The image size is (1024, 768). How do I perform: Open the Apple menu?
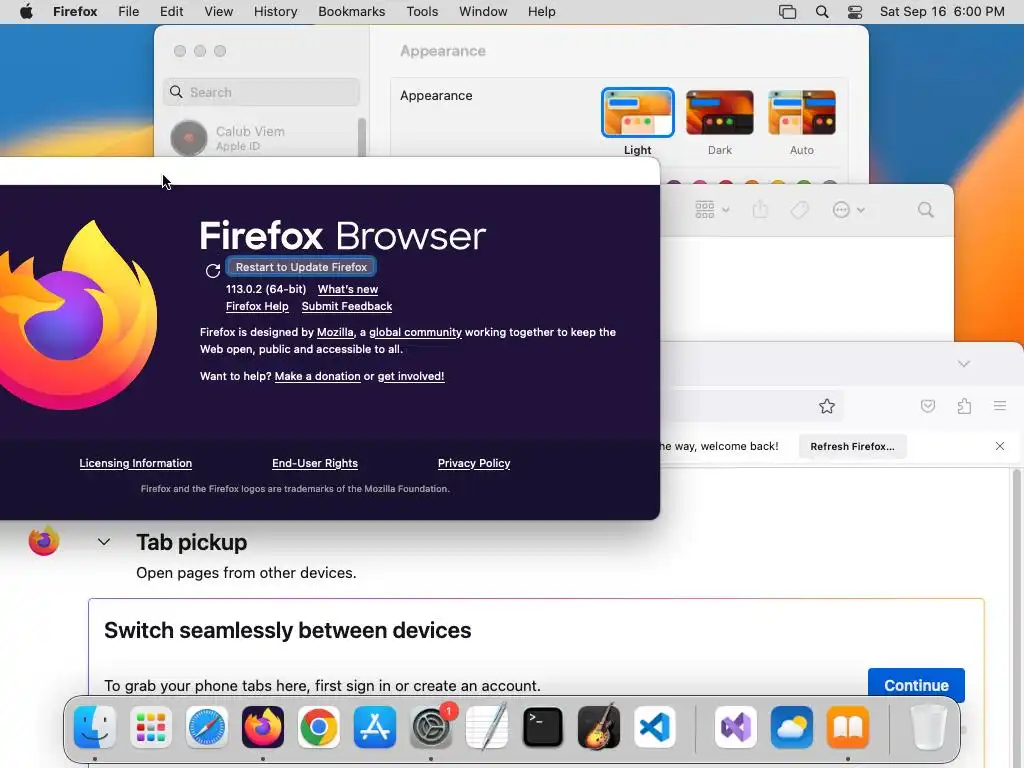(x=26, y=12)
